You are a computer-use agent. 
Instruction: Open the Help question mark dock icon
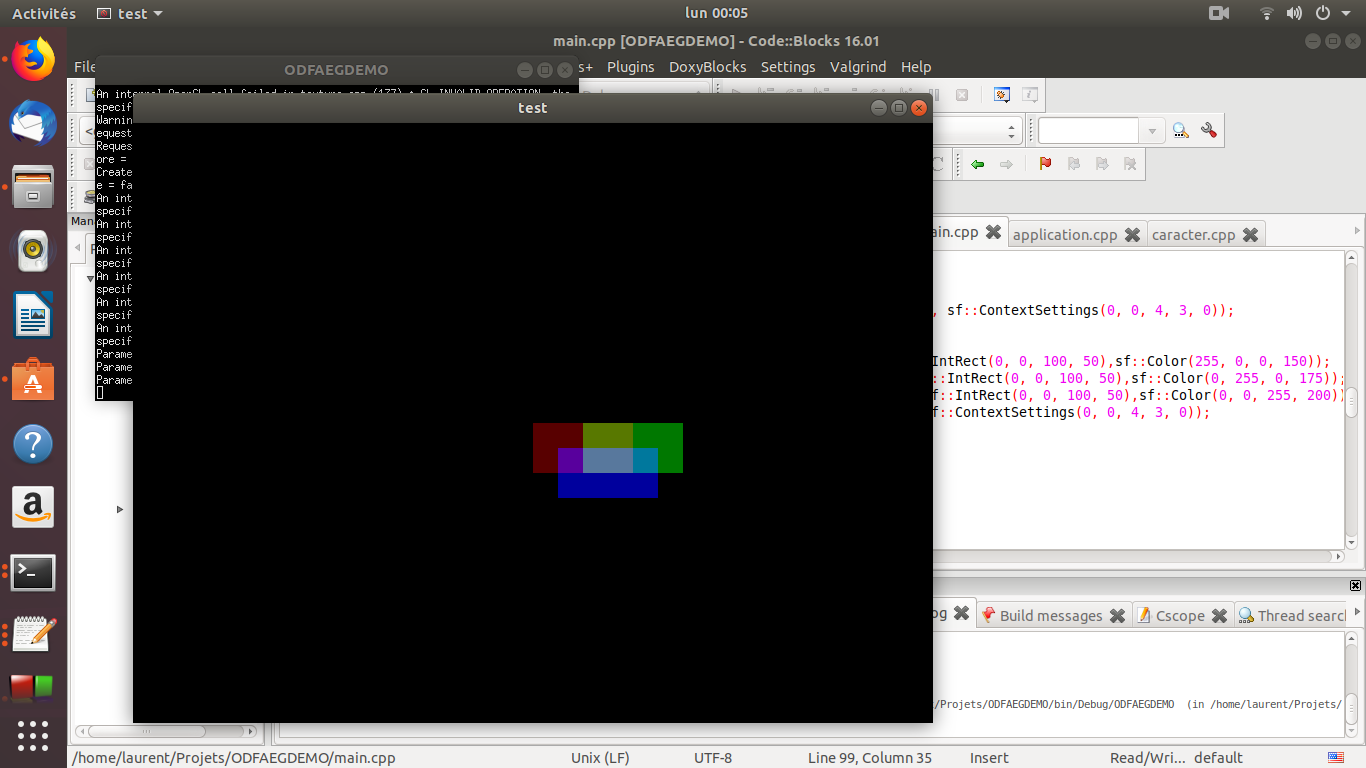(33, 443)
